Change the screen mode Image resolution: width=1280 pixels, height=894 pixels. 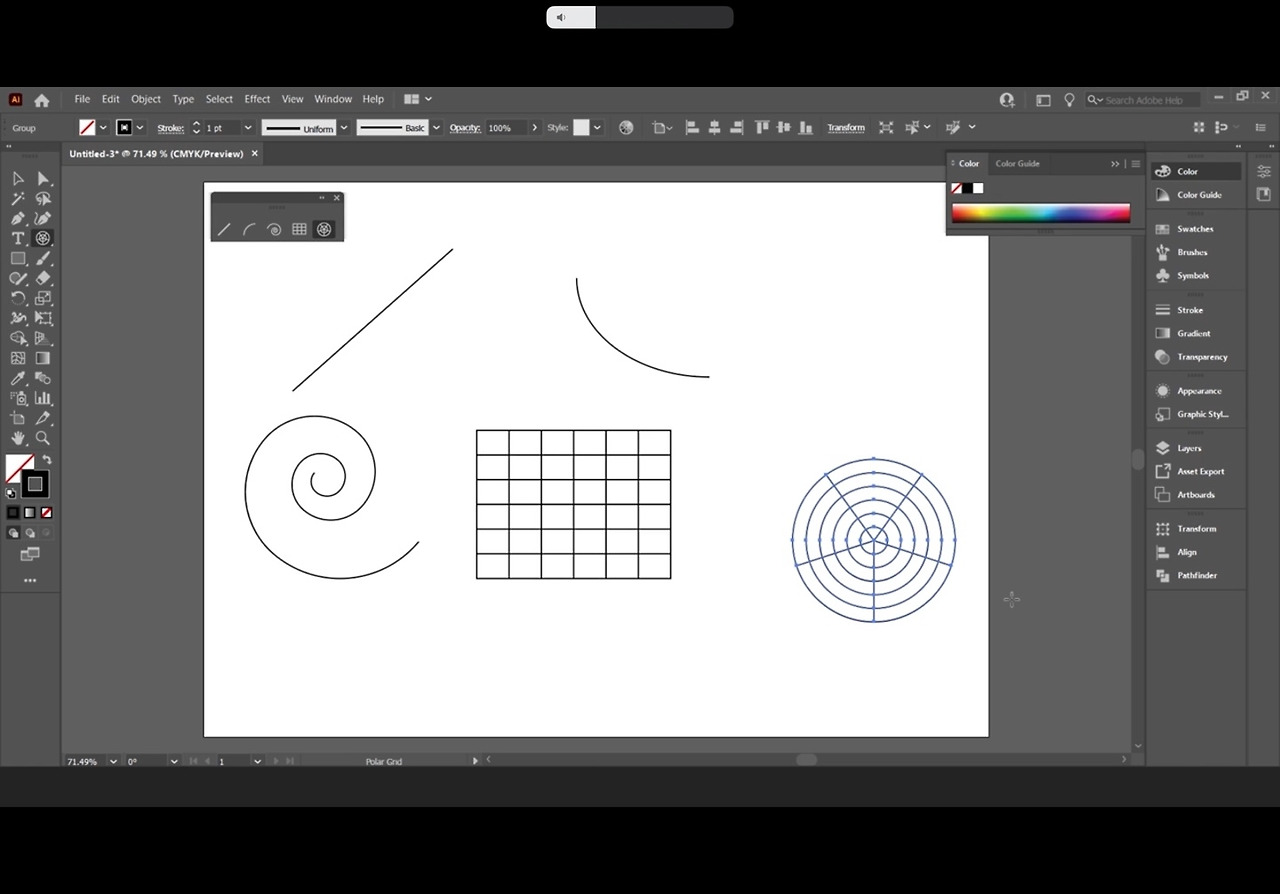click(30, 554)
